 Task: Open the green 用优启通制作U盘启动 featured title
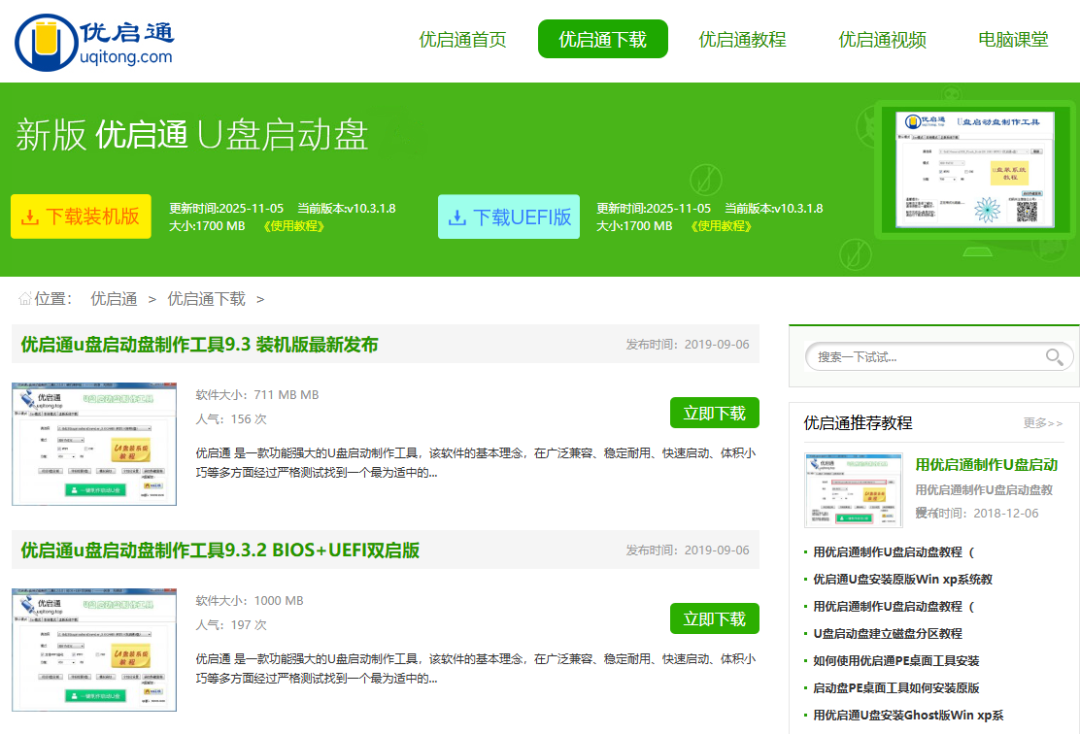click(x=986, y=465)
